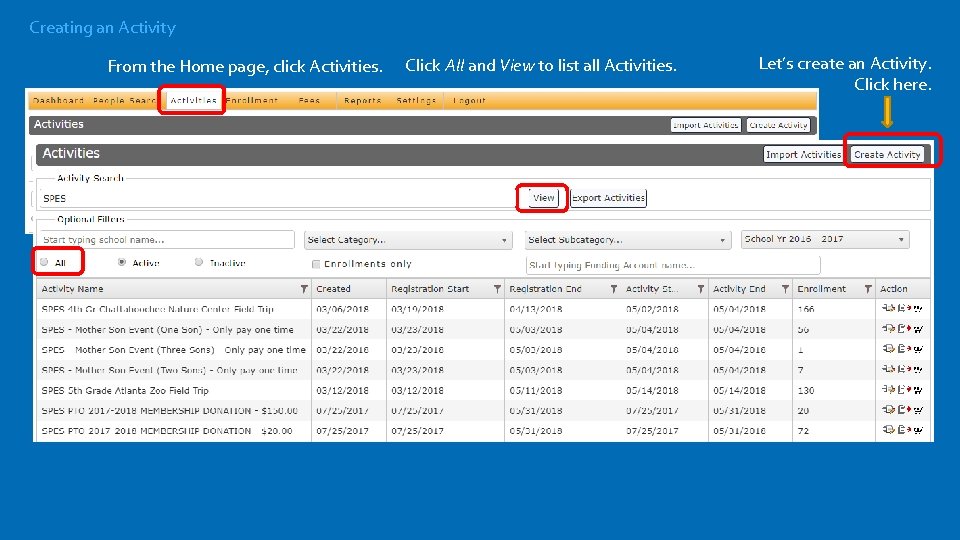Click red-arrow document icon for Mother Son (Two Sons)
This screenshot has width=960, height=540.
[x=904, y=369]
